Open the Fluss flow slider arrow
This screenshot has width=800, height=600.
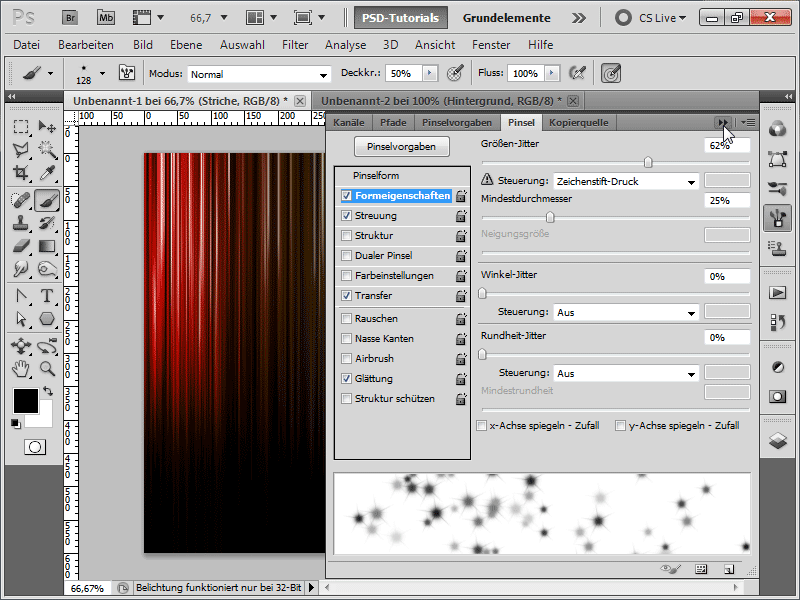point(552,73)
